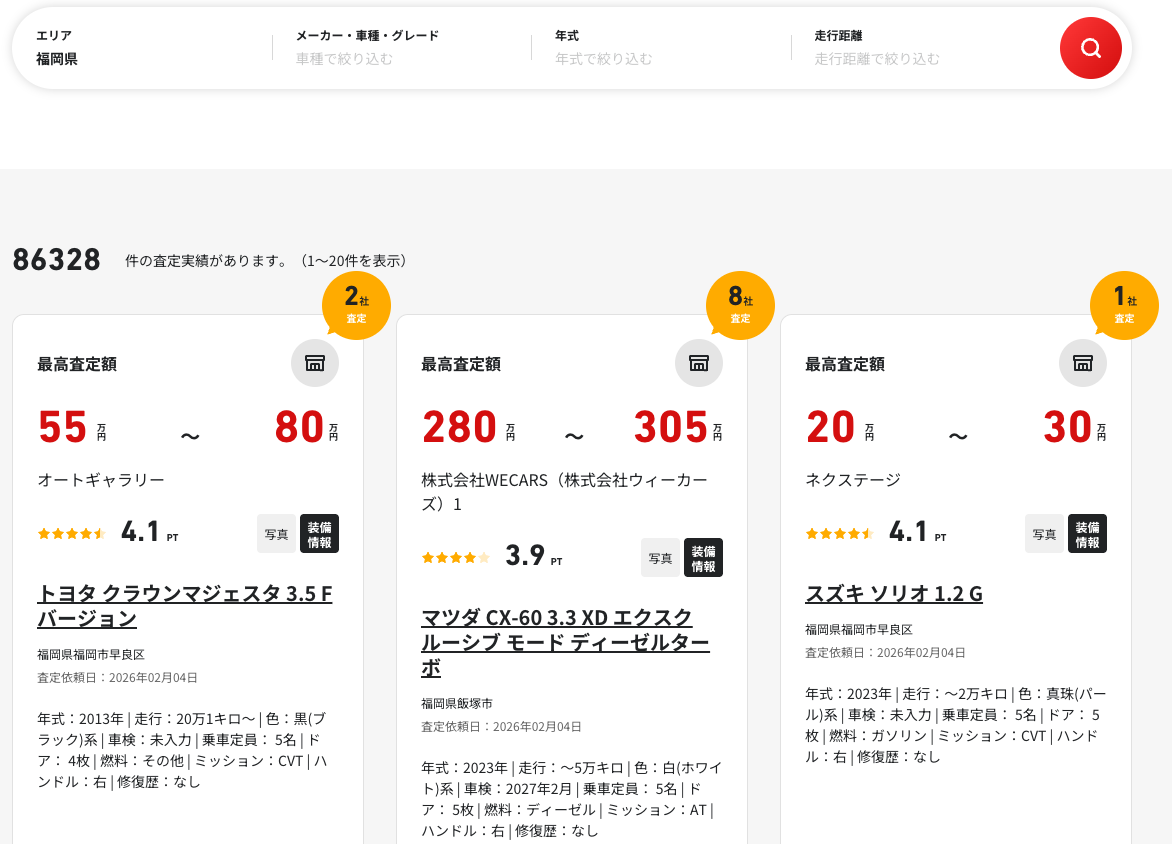1172x844 pixels.
Task: Open store icon on Suzuki Solio card
Action: click(x=1083, y=363)
